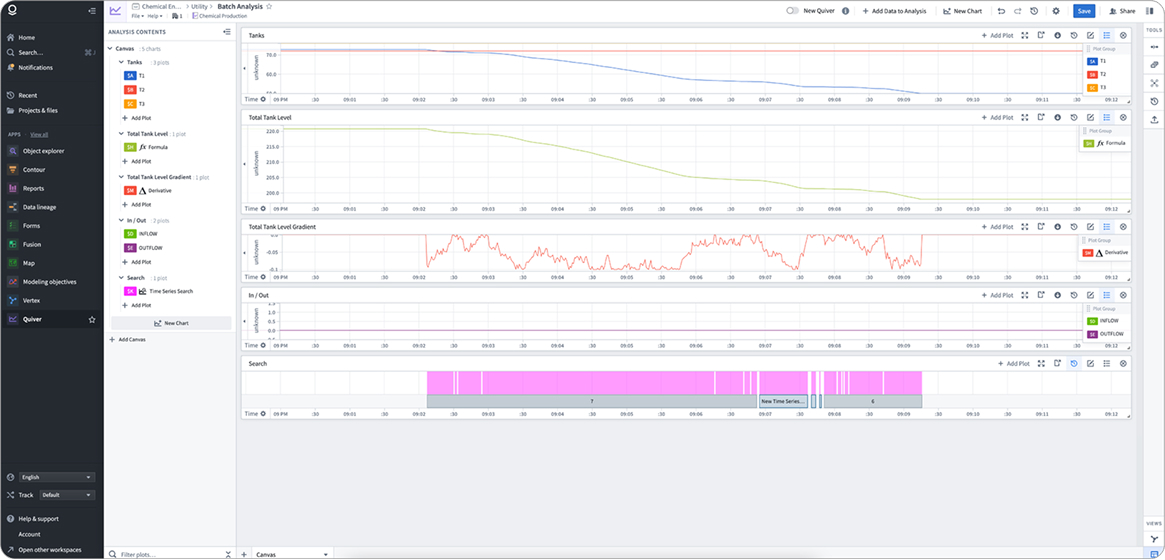Toggle the legend list icon on Tanks chart
Viewport: 1165px width, 560px height.
point(1106,35)
